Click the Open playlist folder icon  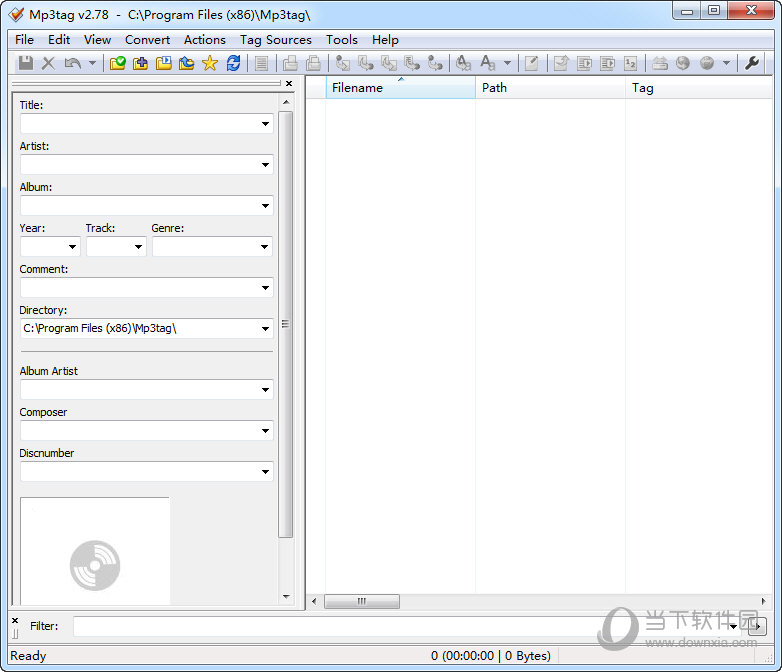pyautogui.click(x=164, y=63)
